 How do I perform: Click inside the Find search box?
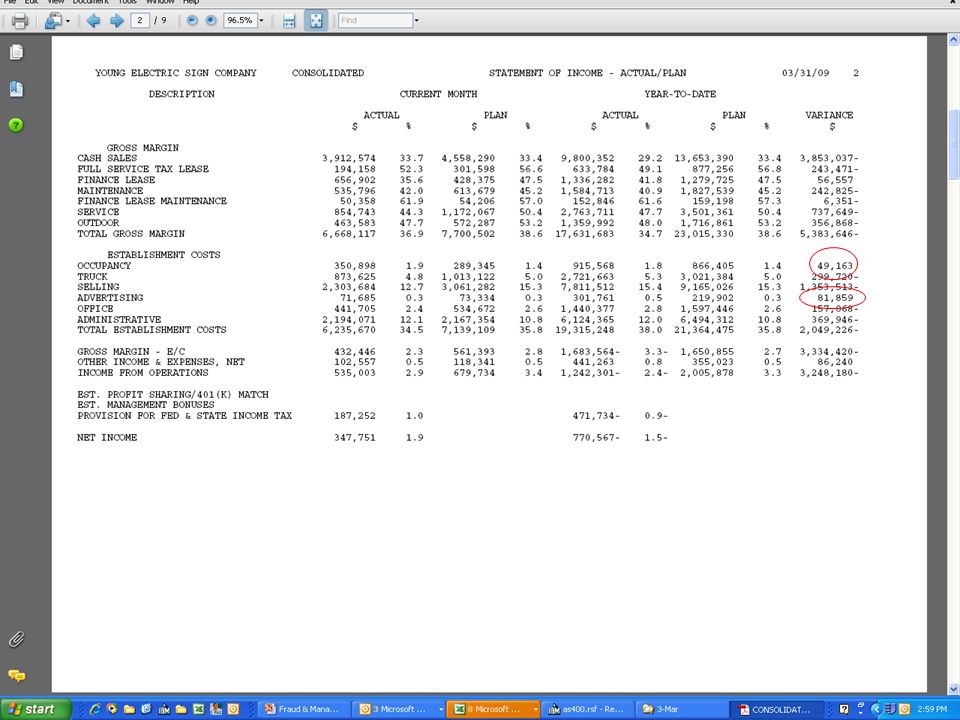click(375, 20)
